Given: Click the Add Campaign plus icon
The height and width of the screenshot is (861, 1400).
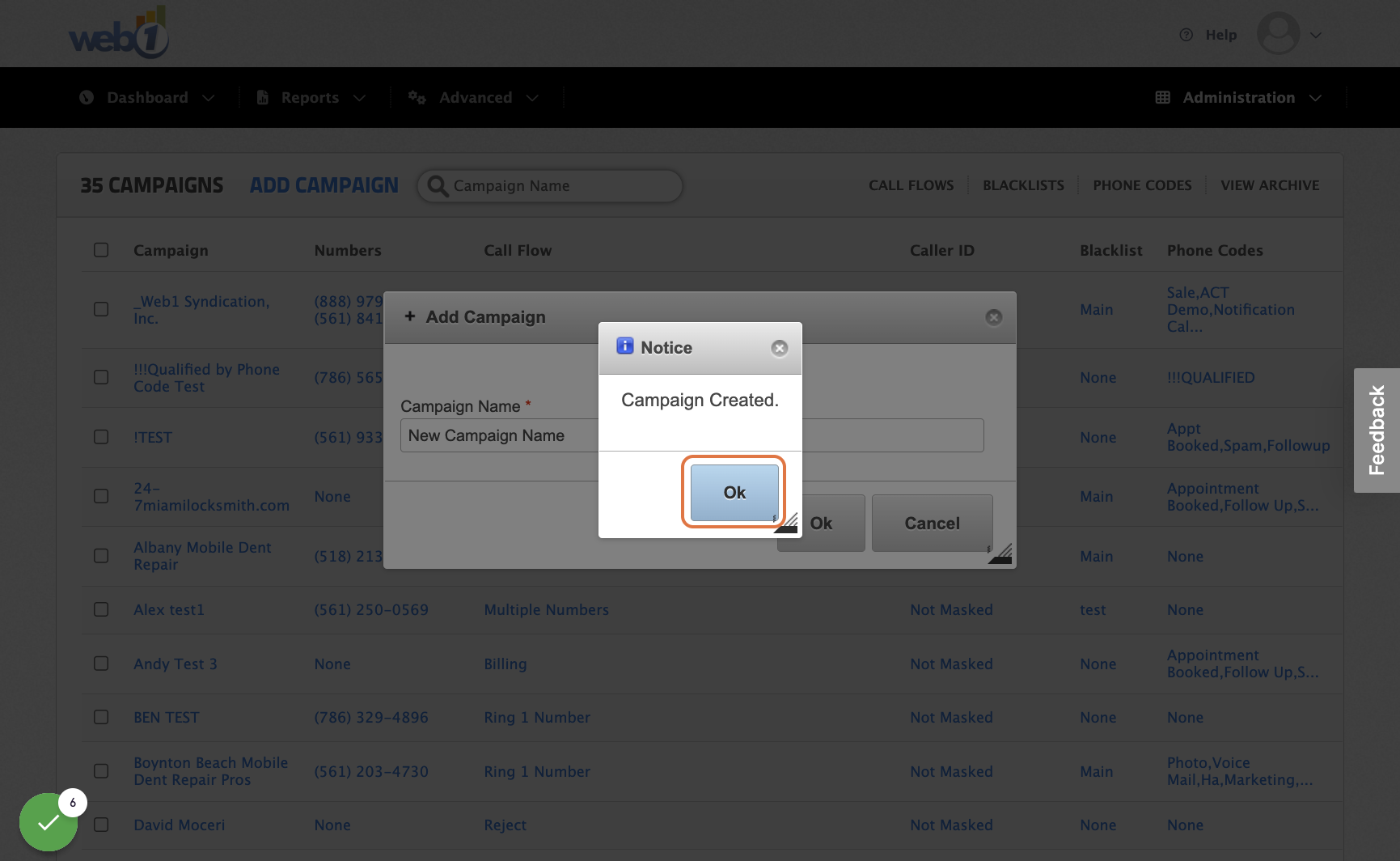Looking at the screenshot, I should pos(410,316).
